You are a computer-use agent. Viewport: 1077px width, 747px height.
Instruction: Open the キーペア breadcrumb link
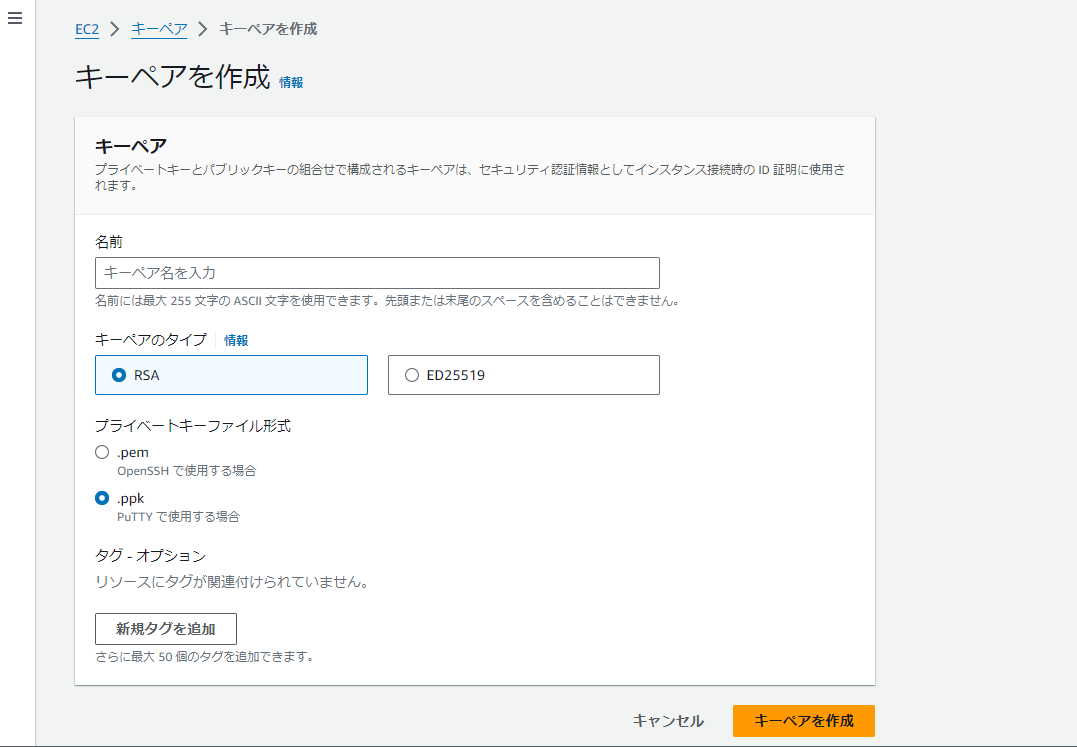point(159,29)
